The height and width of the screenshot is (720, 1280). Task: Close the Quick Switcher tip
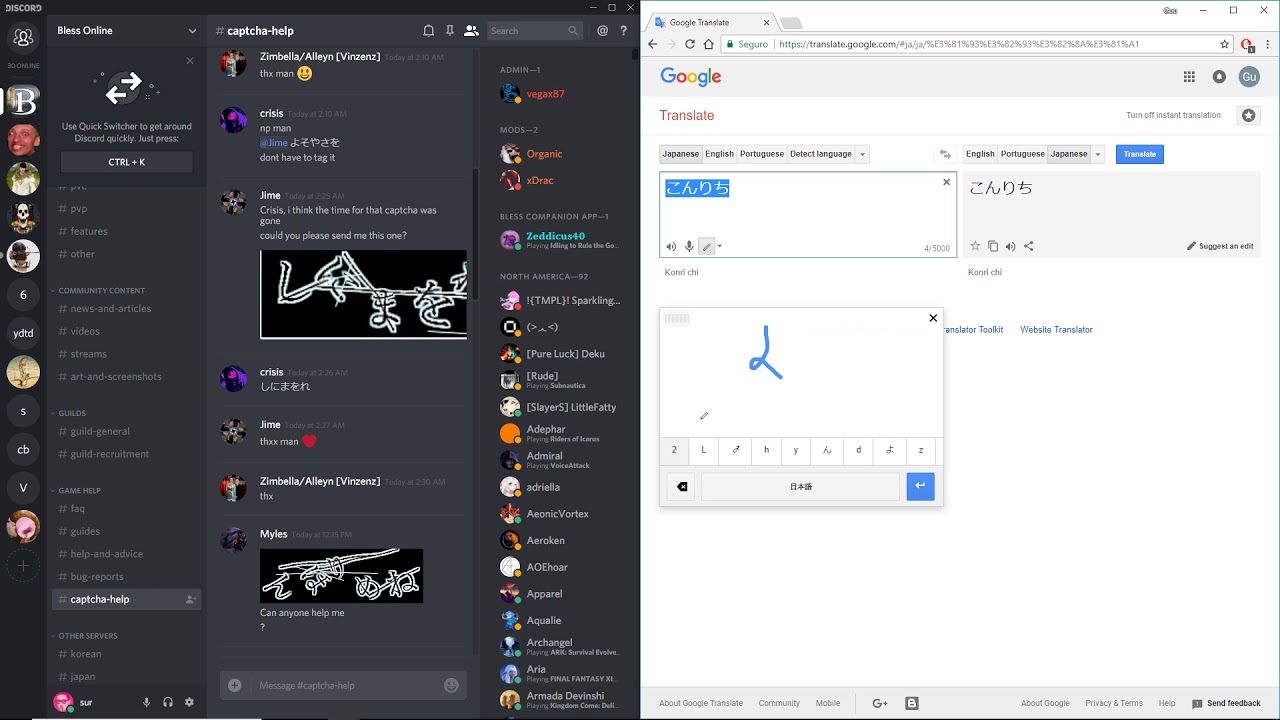tap(190, 61)
